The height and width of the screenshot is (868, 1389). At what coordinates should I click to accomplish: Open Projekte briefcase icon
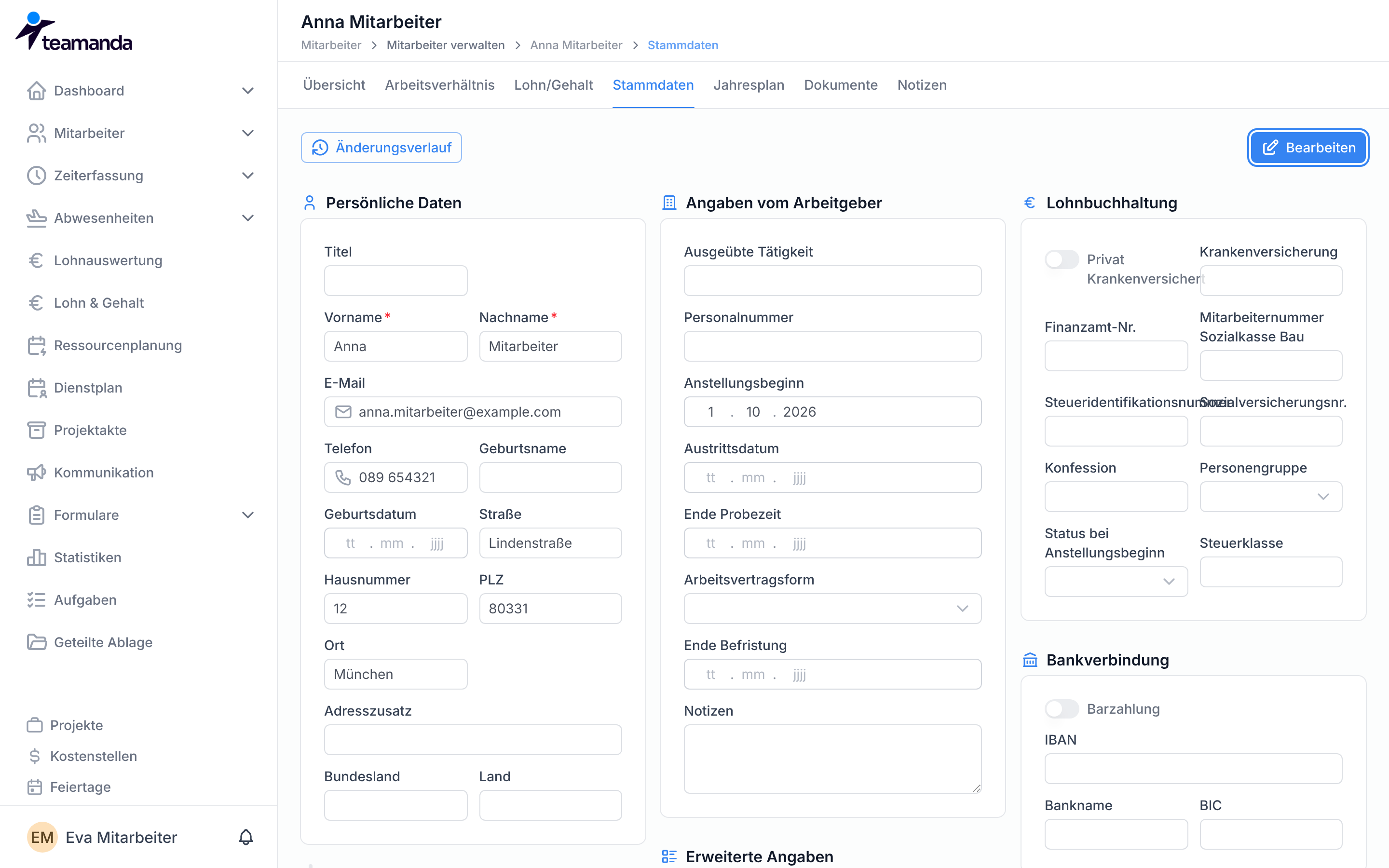[x=35, y=725]
